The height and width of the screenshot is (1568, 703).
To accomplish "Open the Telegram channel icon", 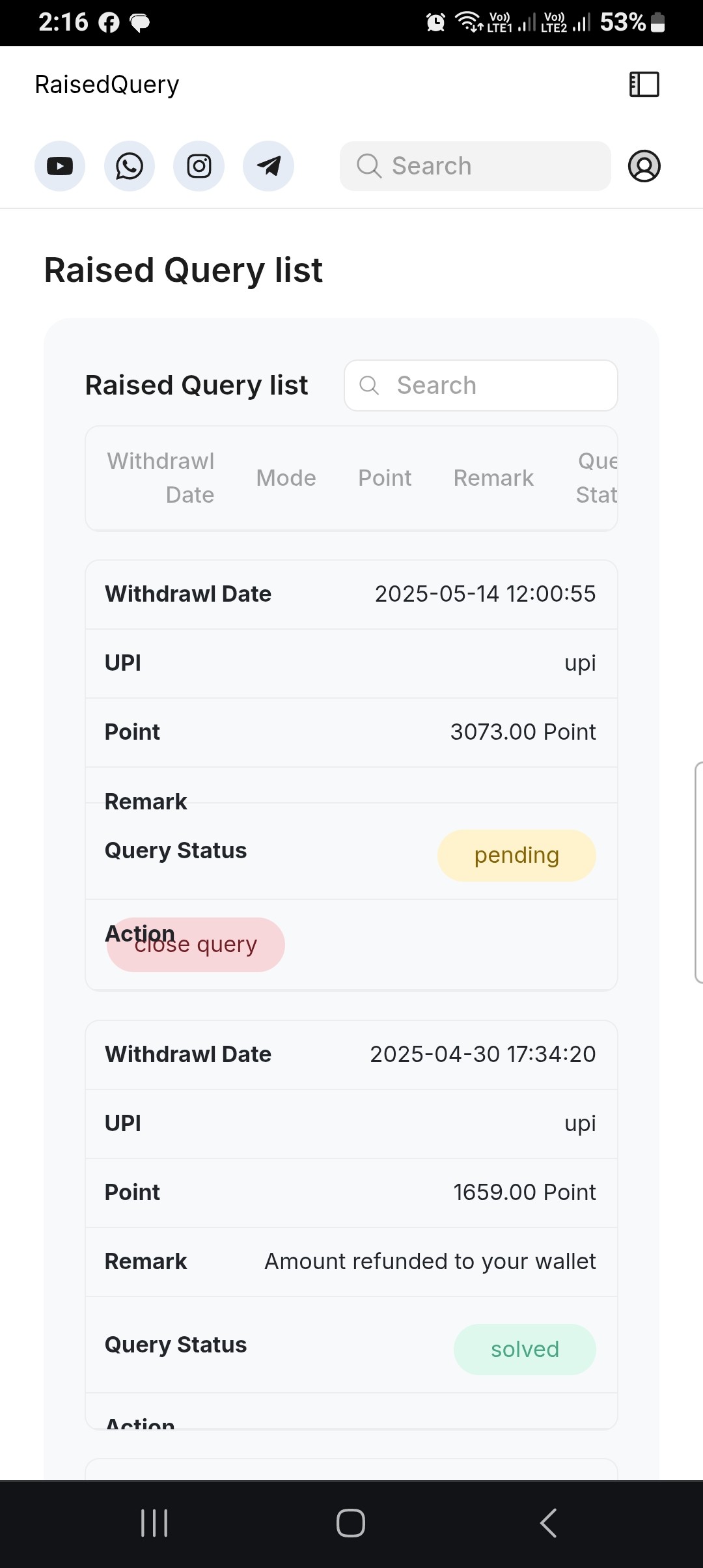I will tap(268, 166).
